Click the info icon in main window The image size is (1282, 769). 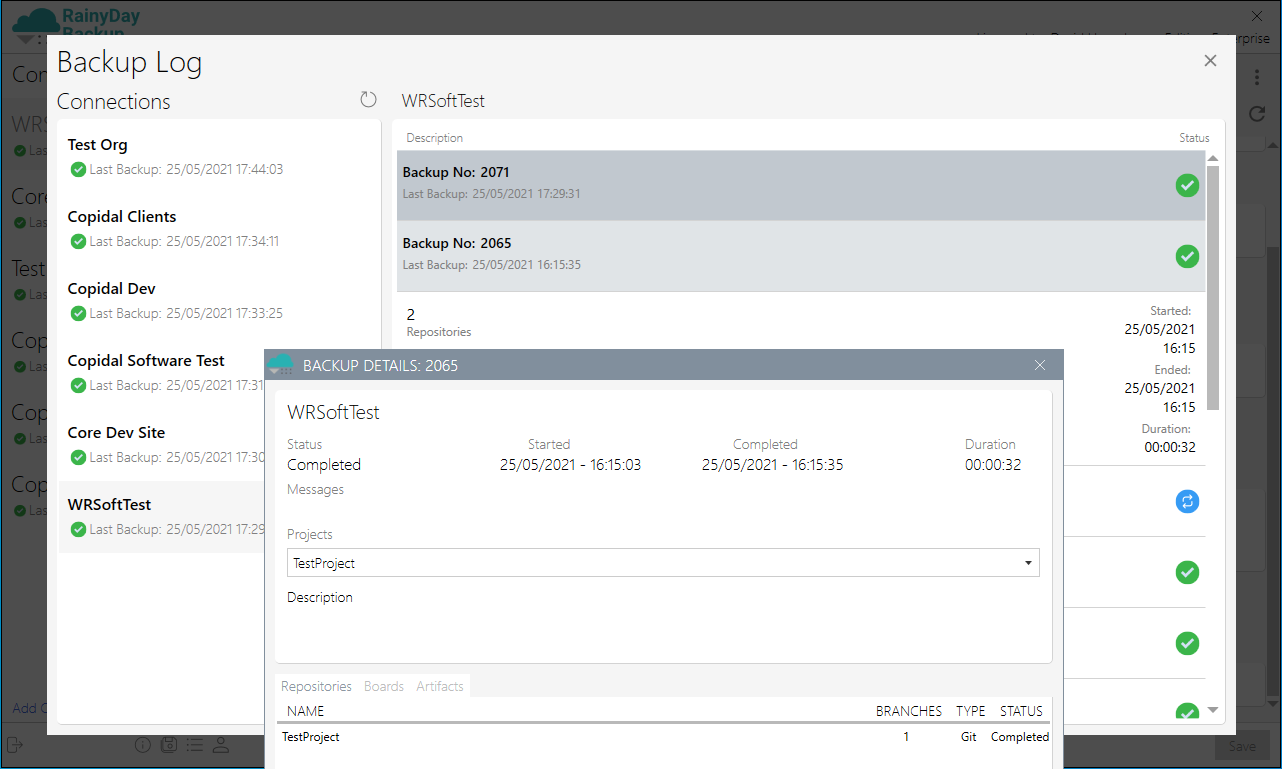[143, 745]
